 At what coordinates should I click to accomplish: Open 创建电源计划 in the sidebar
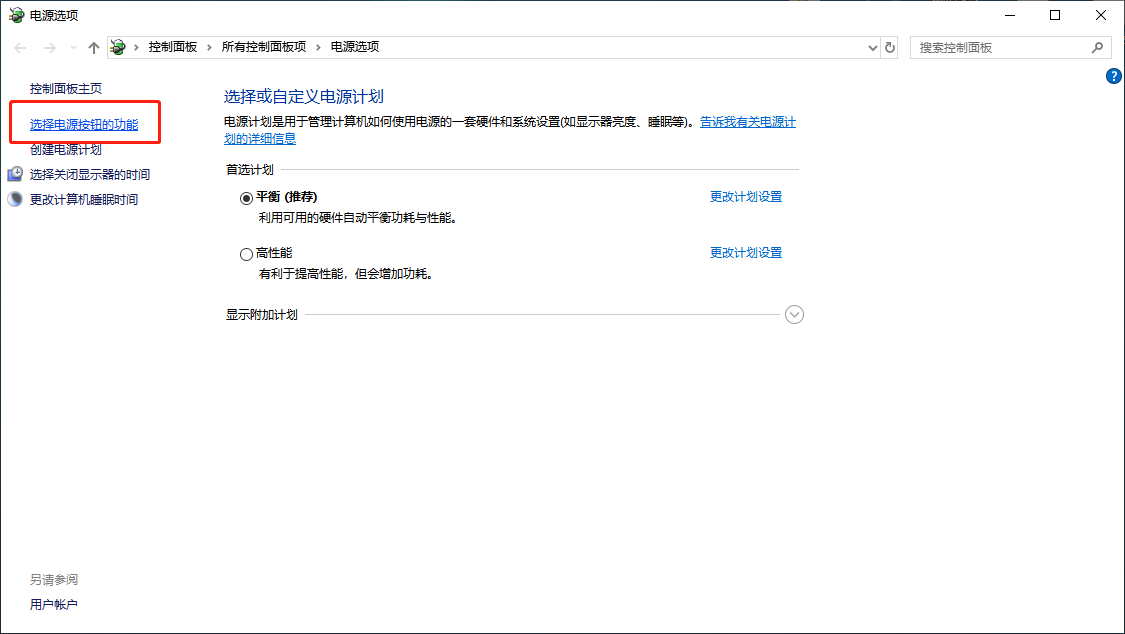point(66,150)
